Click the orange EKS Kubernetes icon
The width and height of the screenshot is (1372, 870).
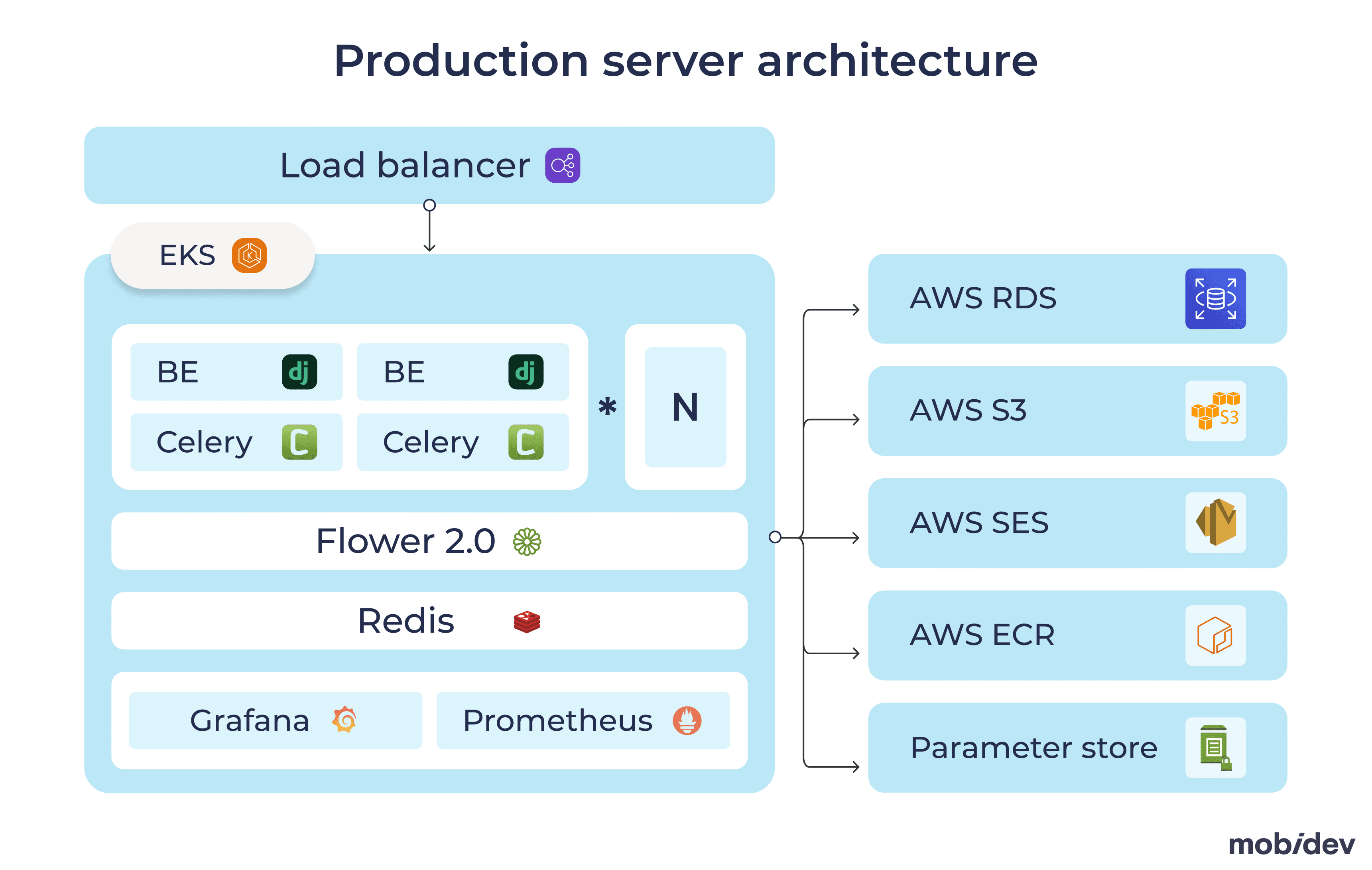coord(249,255)
